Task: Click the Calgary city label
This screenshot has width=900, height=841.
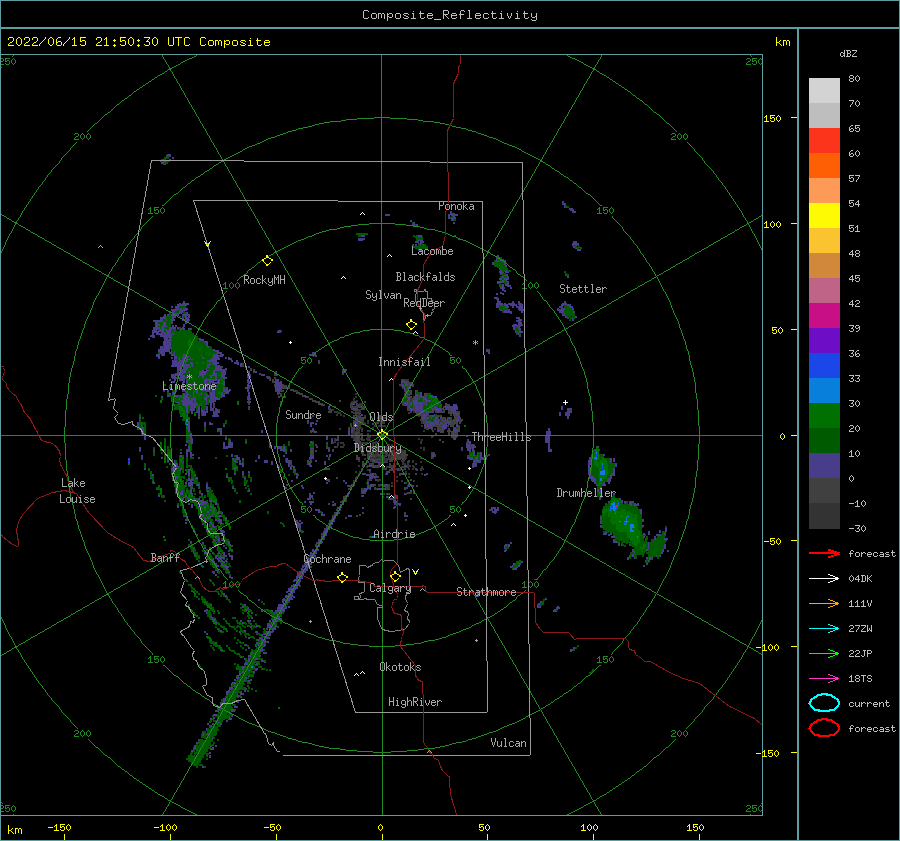Action: (390, 588)
